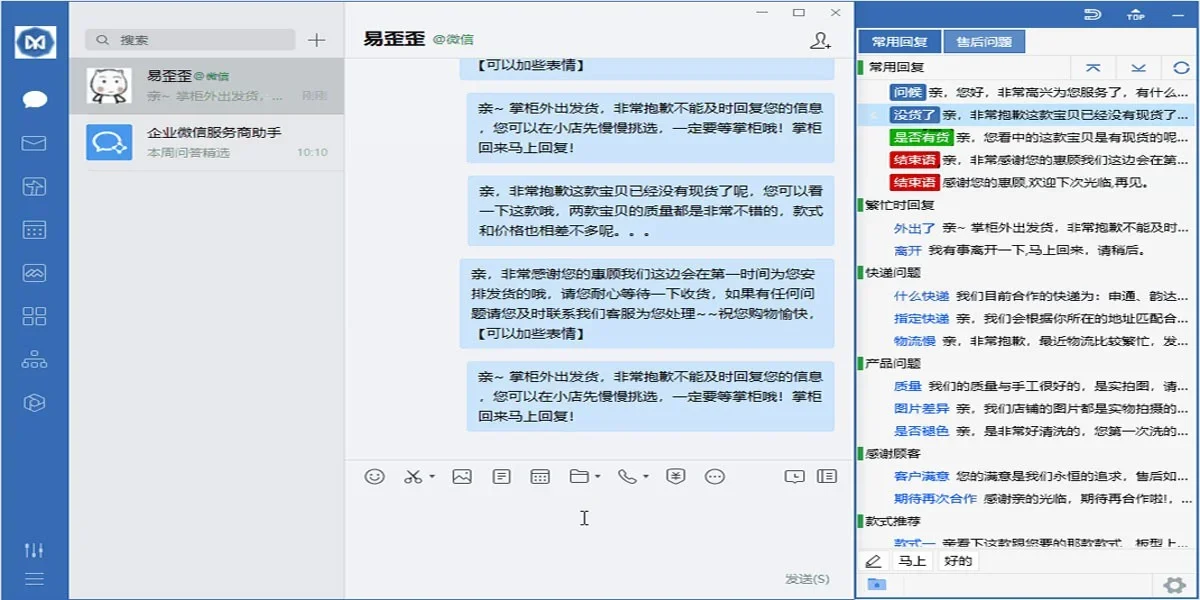Collapse the 繁忙时回复 category header

(901, 204)
